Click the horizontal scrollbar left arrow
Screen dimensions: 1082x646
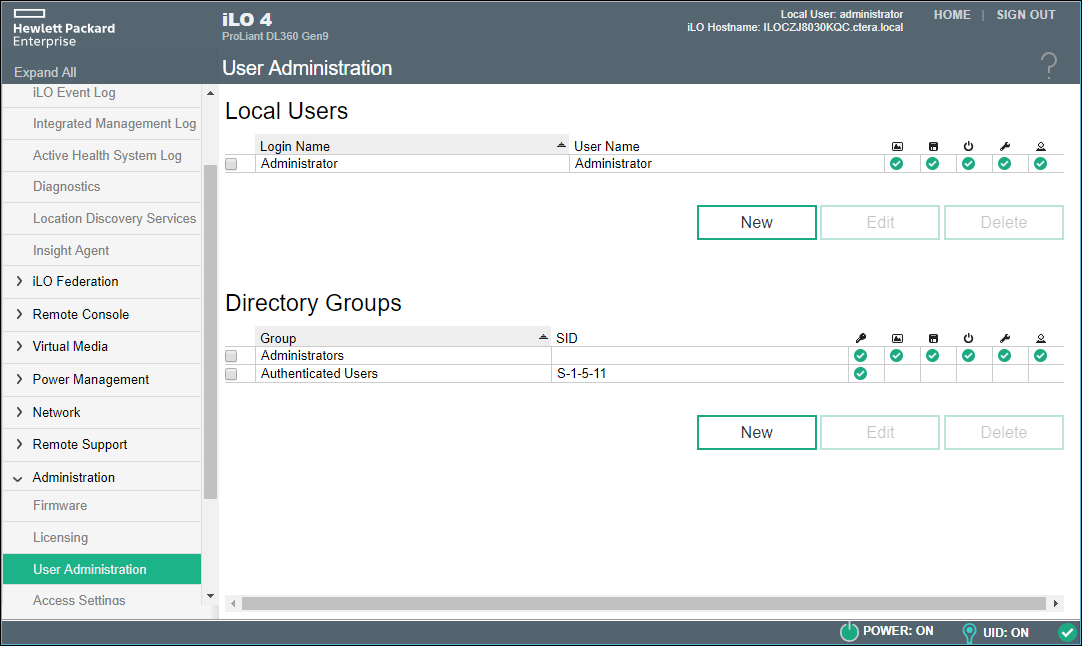[x=233, y=604]
